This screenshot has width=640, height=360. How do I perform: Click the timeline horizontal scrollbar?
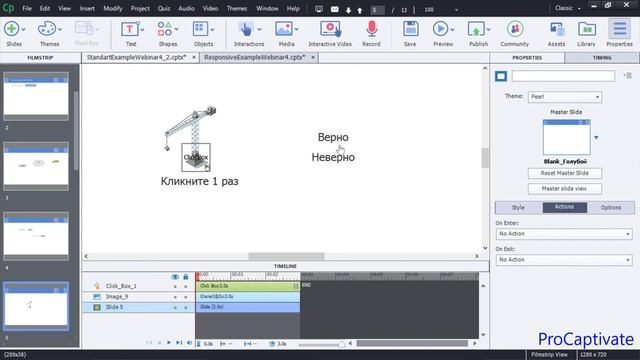point(412,344)
